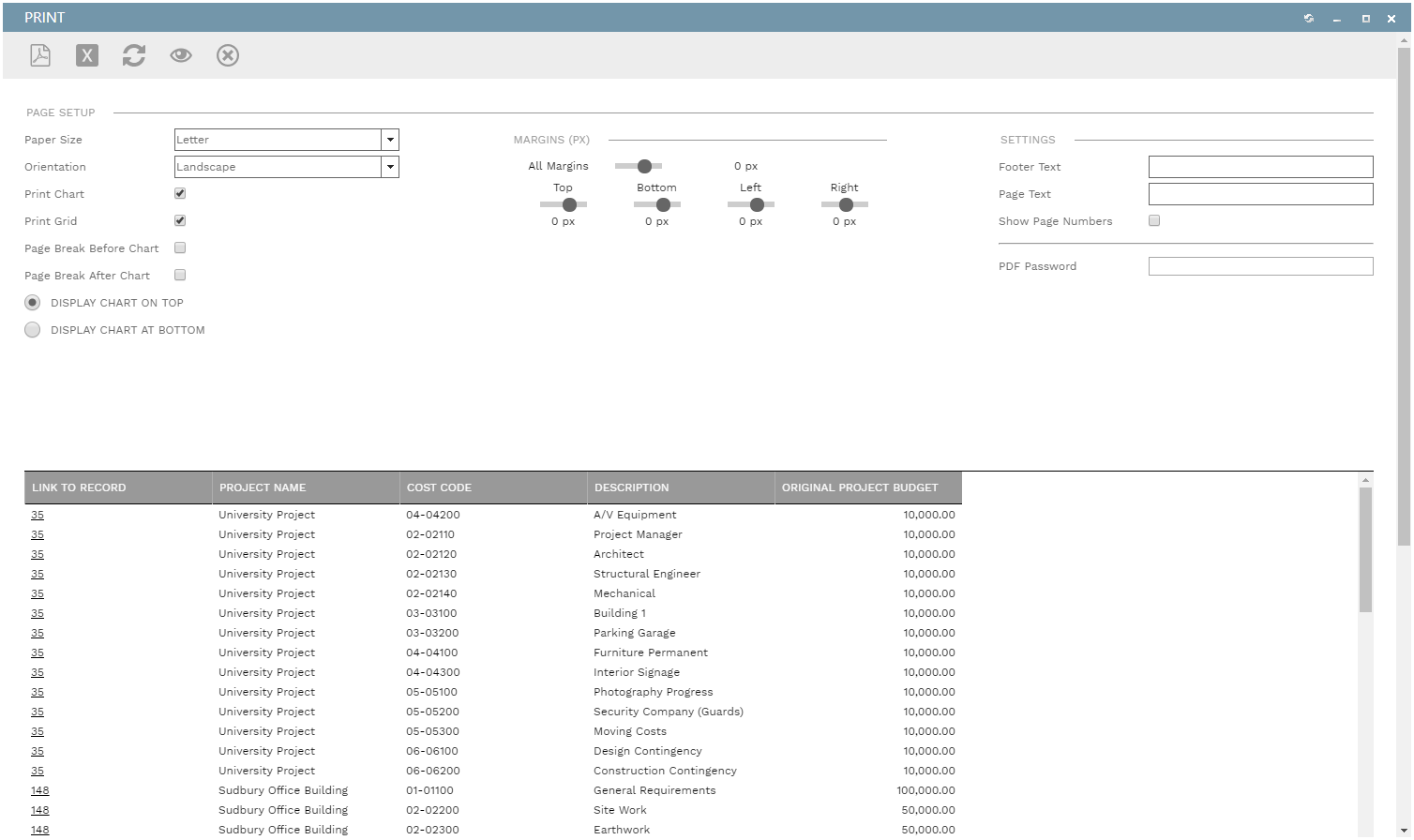Viewport: 1414px width, 840px height.
Task: Click the Right margin slider
Action: point(845,203)
